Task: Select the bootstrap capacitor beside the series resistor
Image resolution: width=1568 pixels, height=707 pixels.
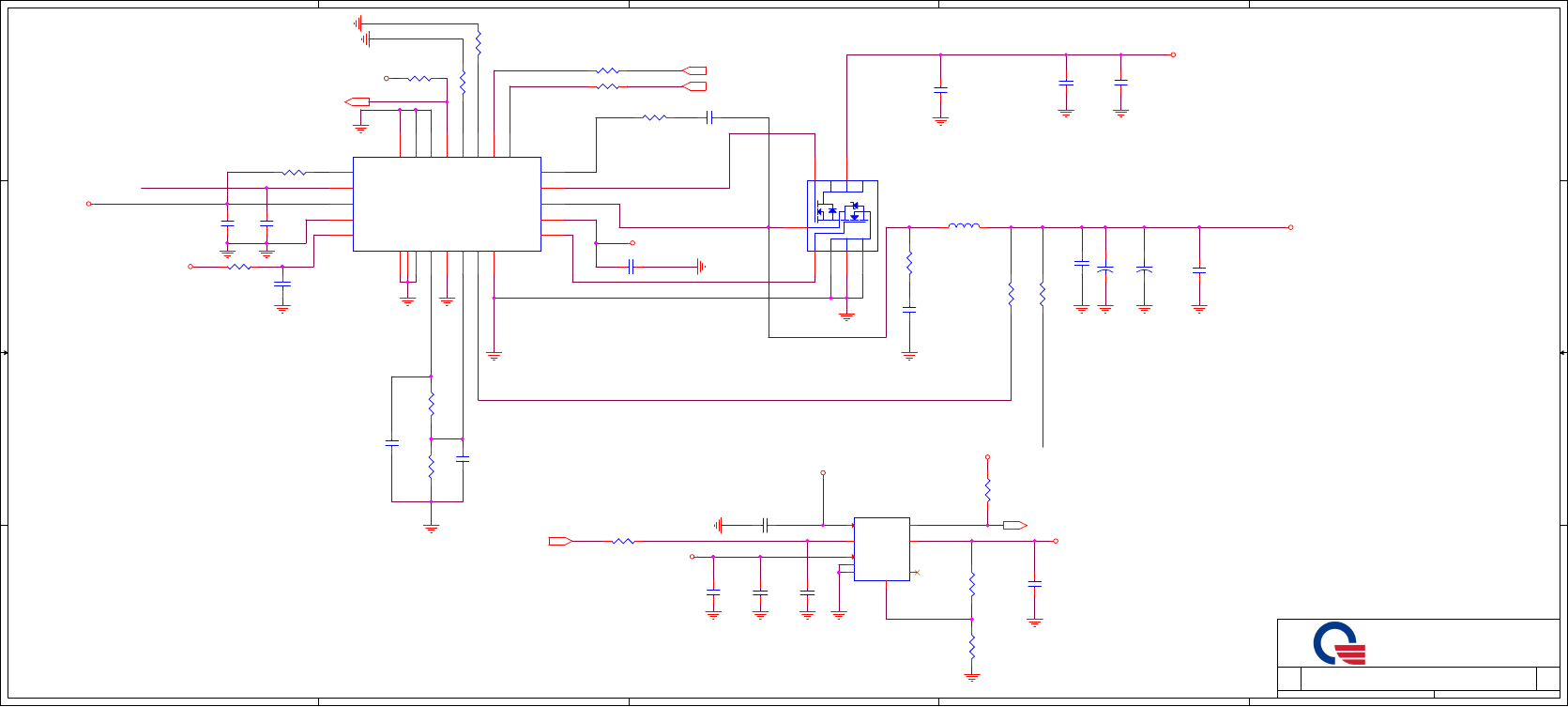Action: pos(710,117)
